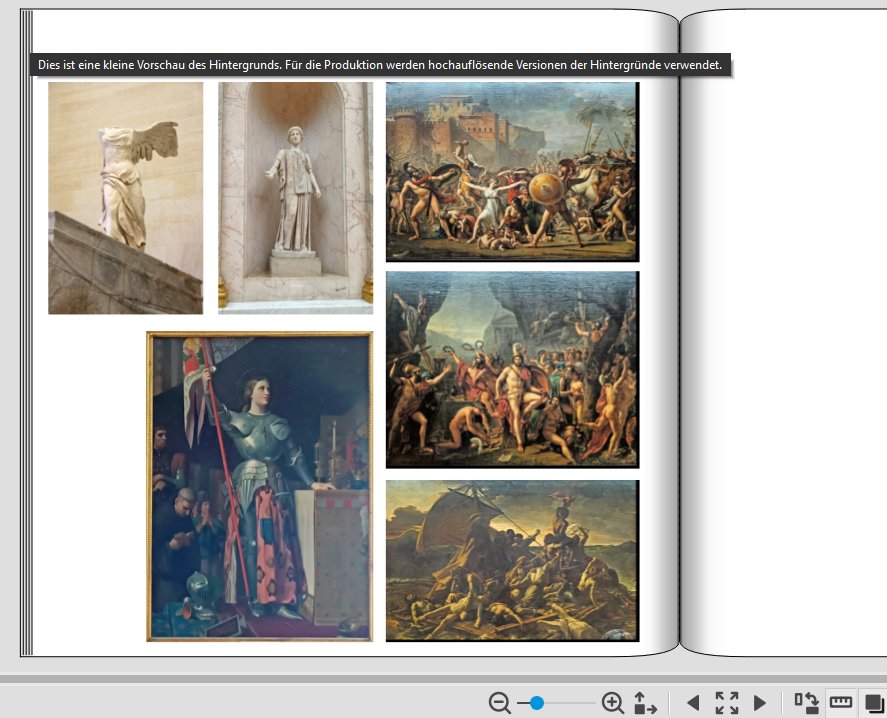Select the Joan of Arc painting
The height and width of the screenshot is (718, 887).
(259, 486)
